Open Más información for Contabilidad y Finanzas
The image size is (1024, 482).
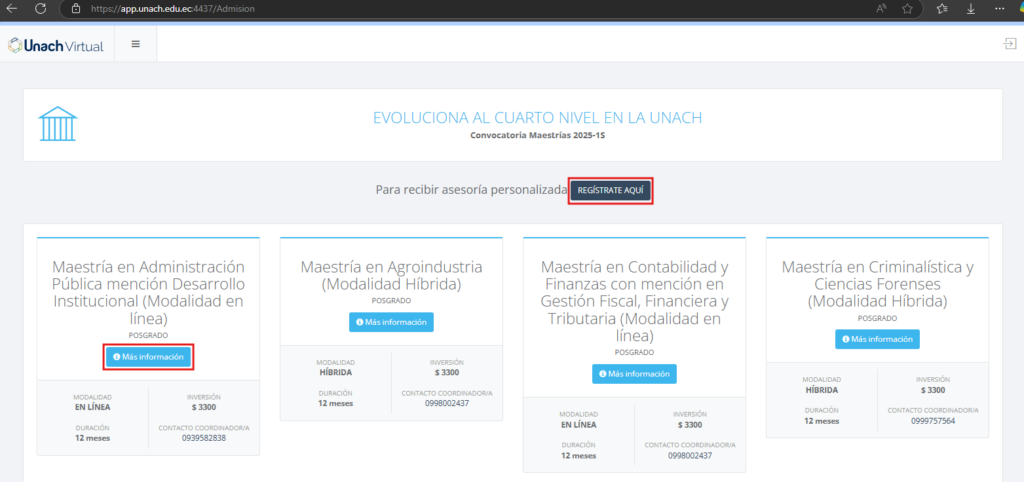[x=634, y=374]
